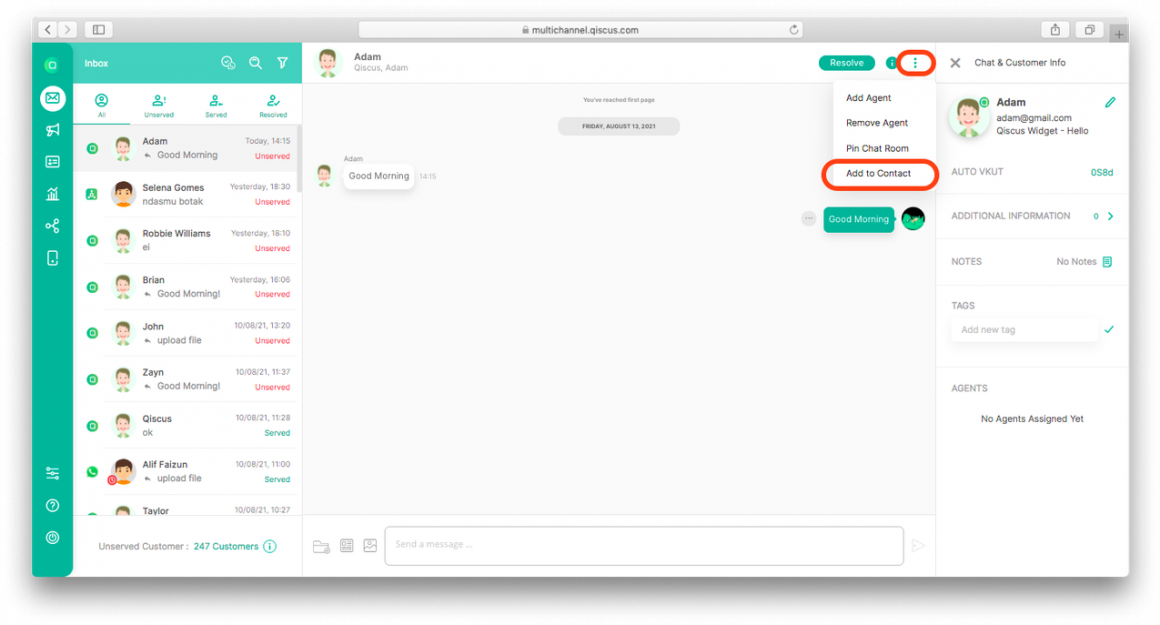This screenshot has height=625, width=1160.
Task: Select Add to Contact from the menu
Action: [x=879, y=174]
